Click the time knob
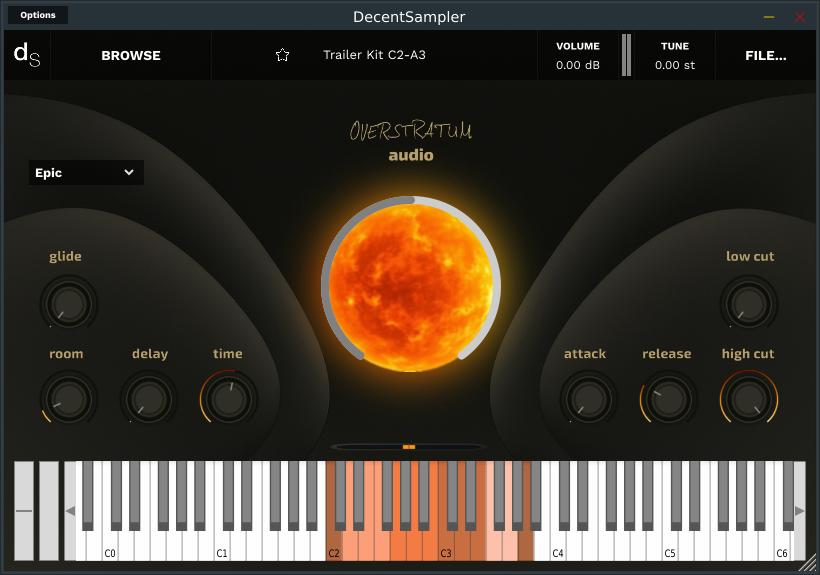The width and height of the screenshot is (820, 575). tap(229, 399)
